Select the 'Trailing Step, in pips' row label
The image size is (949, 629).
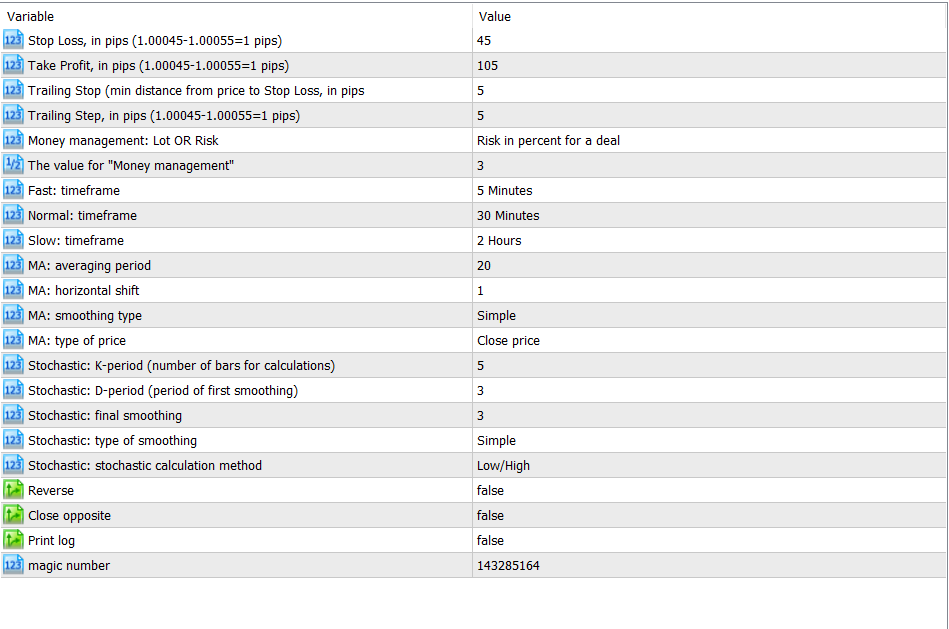(163, 116)
